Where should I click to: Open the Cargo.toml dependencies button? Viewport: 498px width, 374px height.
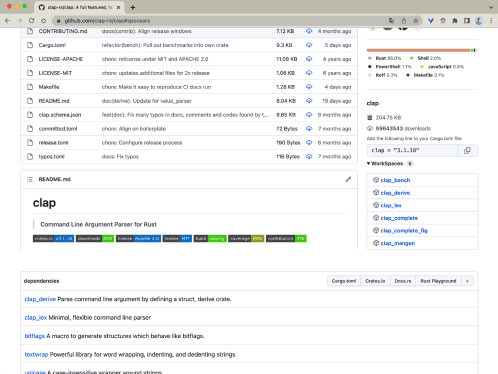point(344,281)
